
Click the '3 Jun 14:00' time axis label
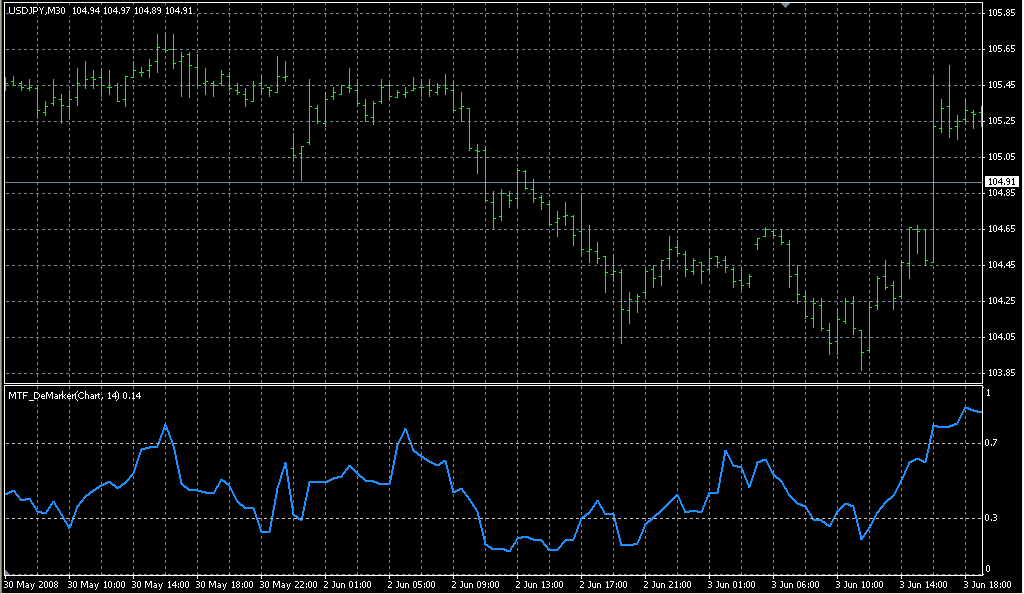923,585
